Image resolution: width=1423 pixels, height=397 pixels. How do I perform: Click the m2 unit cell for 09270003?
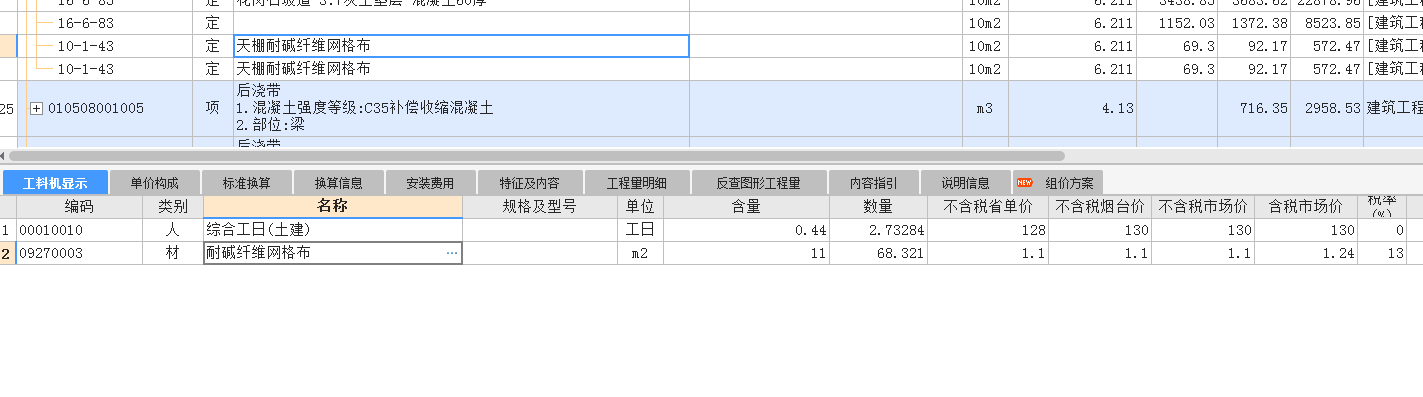click(640, 253)
